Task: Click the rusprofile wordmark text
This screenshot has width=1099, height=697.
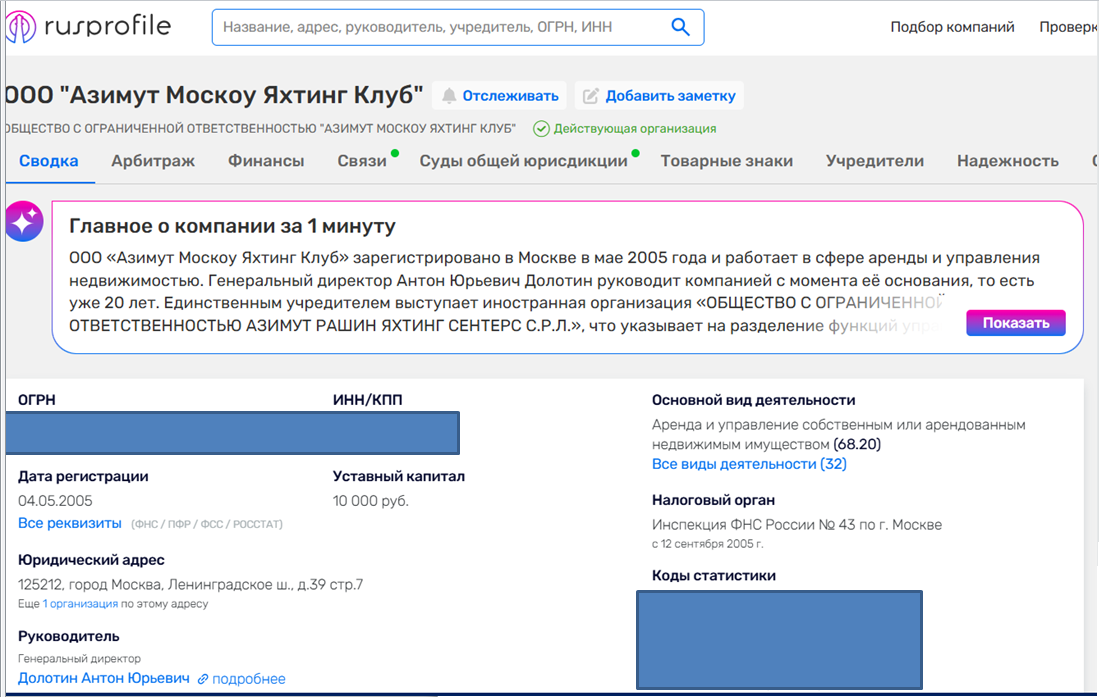Action: pyautogui.click(x=107, y=27)
